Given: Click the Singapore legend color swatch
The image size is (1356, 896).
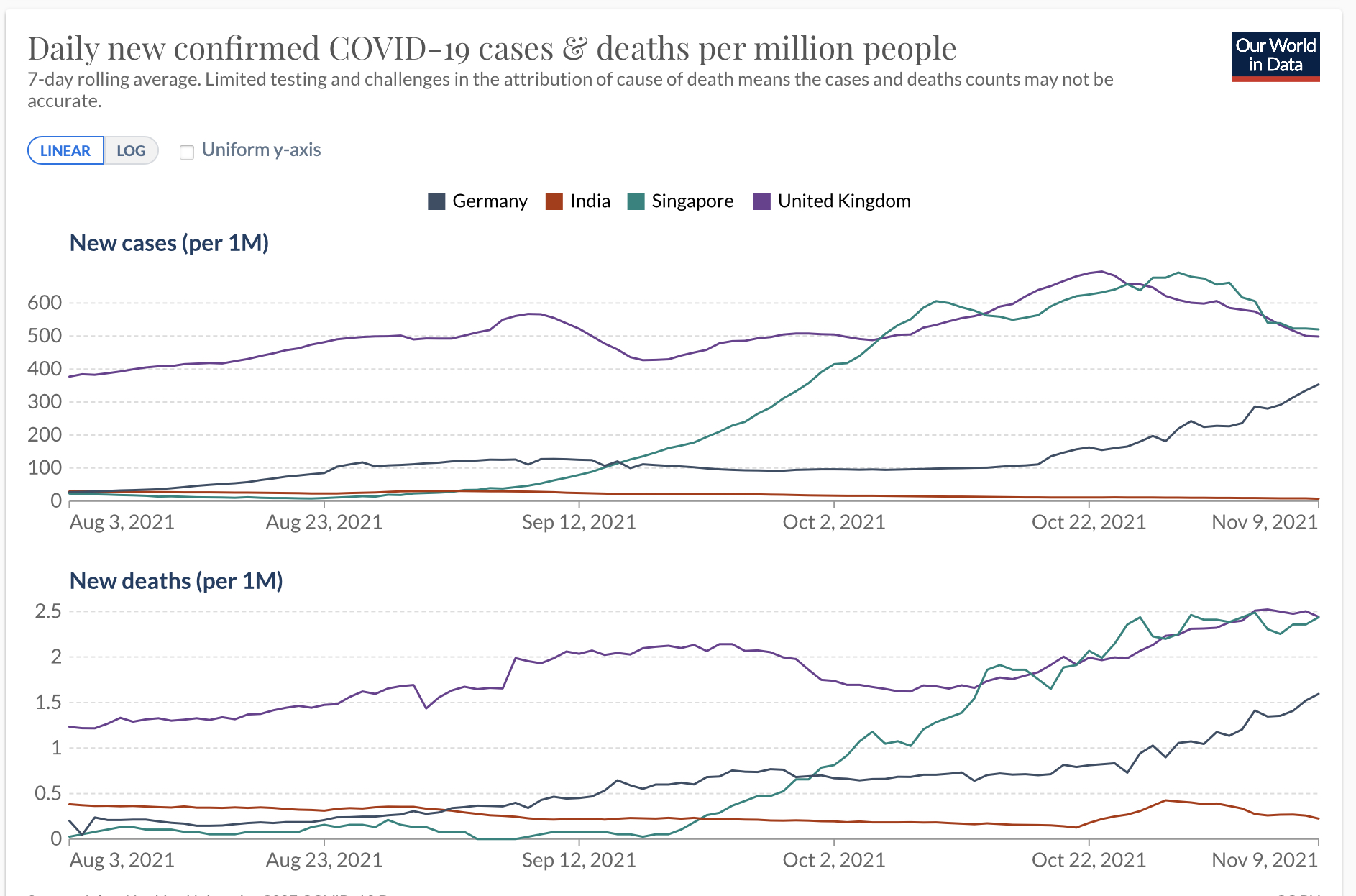Looking at the screenshot, I should (x=636, y=201).
